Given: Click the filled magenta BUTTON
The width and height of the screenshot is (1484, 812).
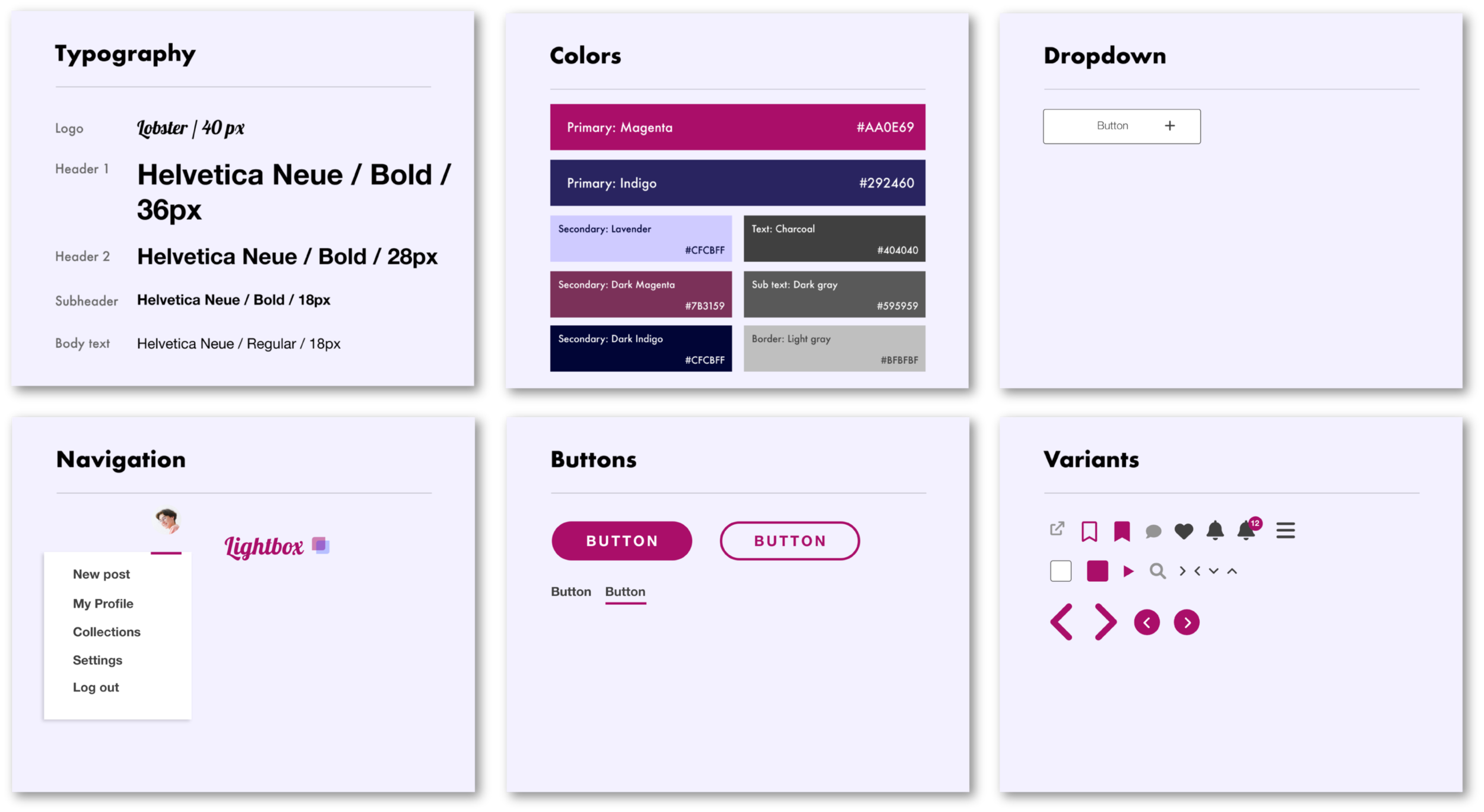Looking at the screenshot, I should [x=621, y=541].
